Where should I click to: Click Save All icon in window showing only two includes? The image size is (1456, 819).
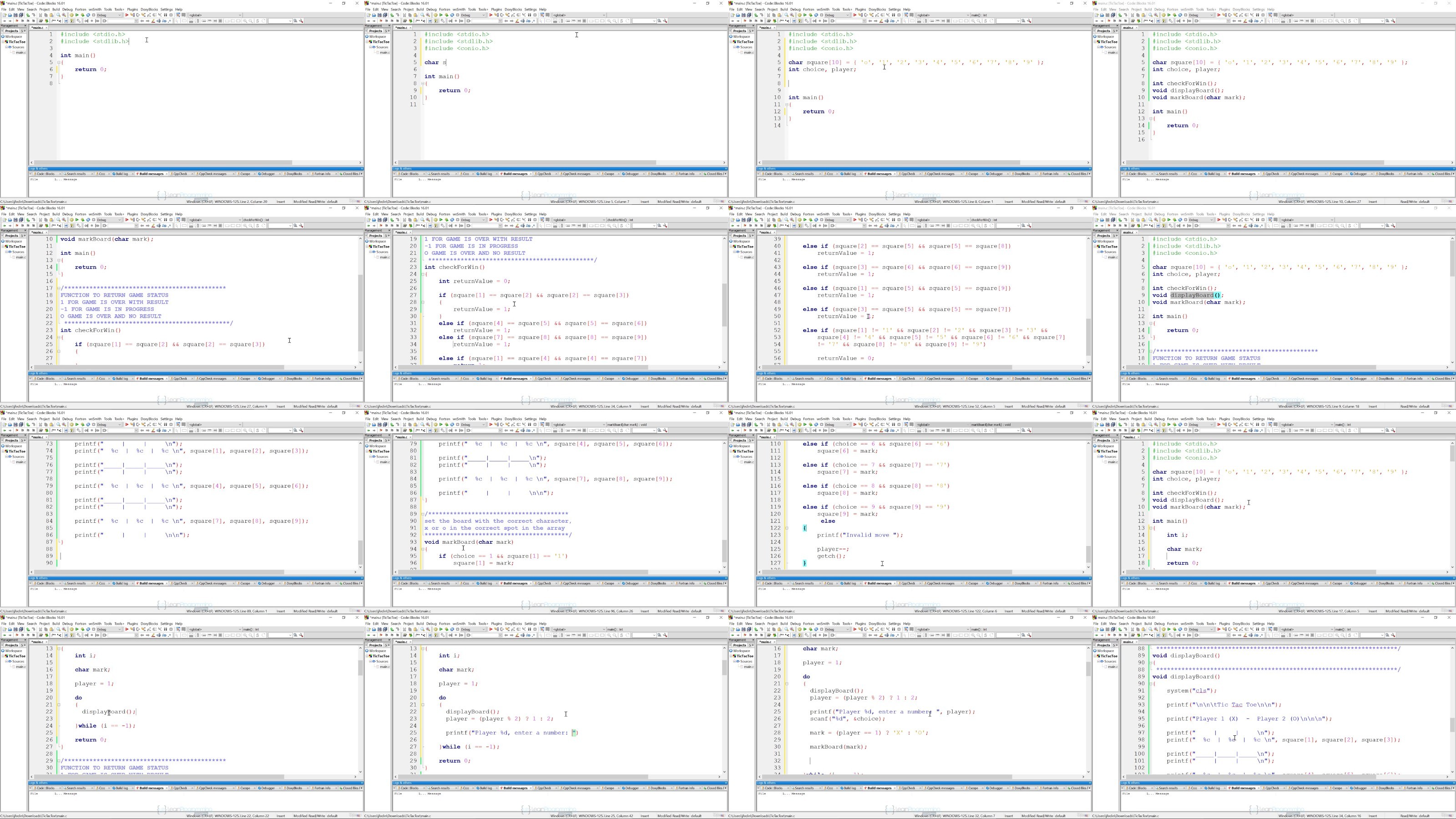(x=21, y=15)
